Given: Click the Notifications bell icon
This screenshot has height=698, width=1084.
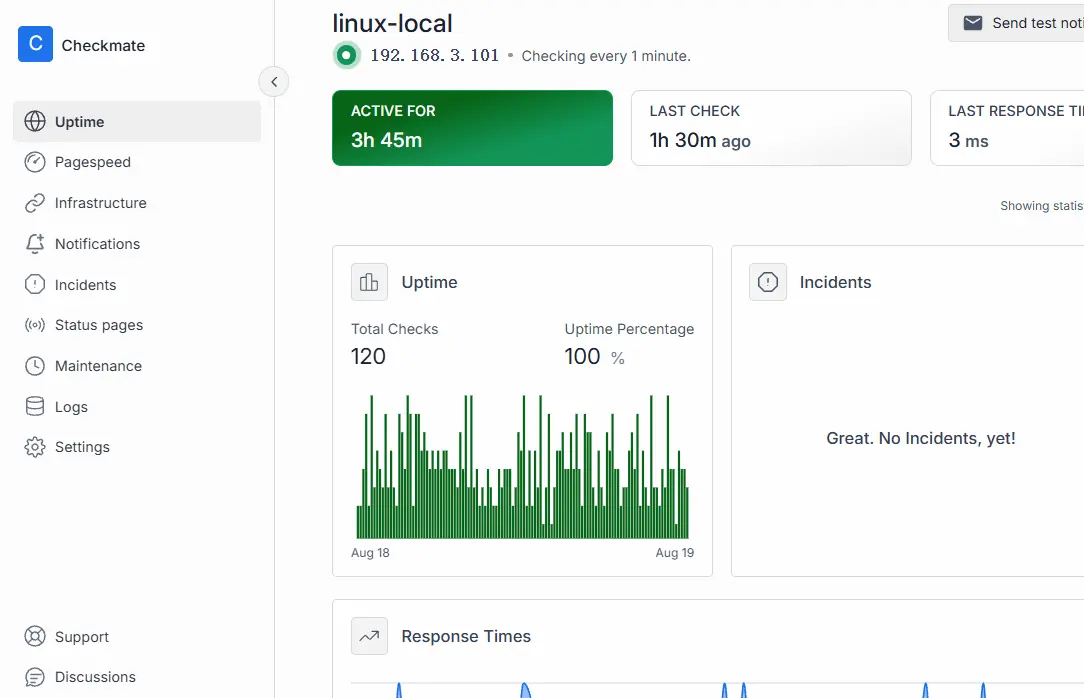Looking at the screenshot, I should [35, 244].
